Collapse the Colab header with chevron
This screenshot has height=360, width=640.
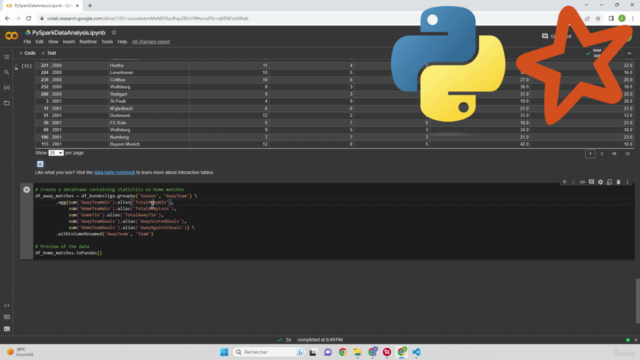[629, 53]
